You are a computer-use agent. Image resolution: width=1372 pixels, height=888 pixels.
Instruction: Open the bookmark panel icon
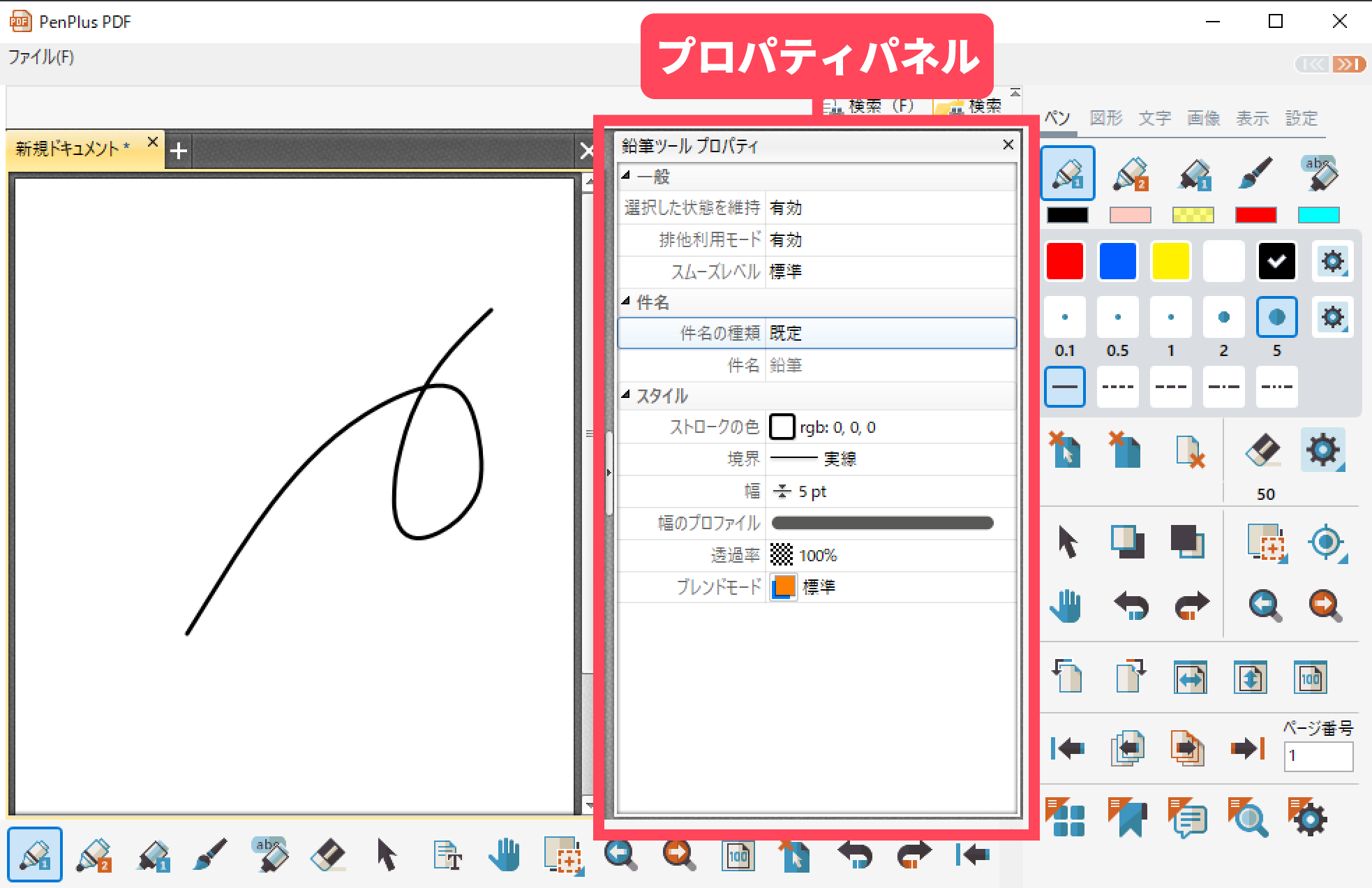tap(1127, 817)
